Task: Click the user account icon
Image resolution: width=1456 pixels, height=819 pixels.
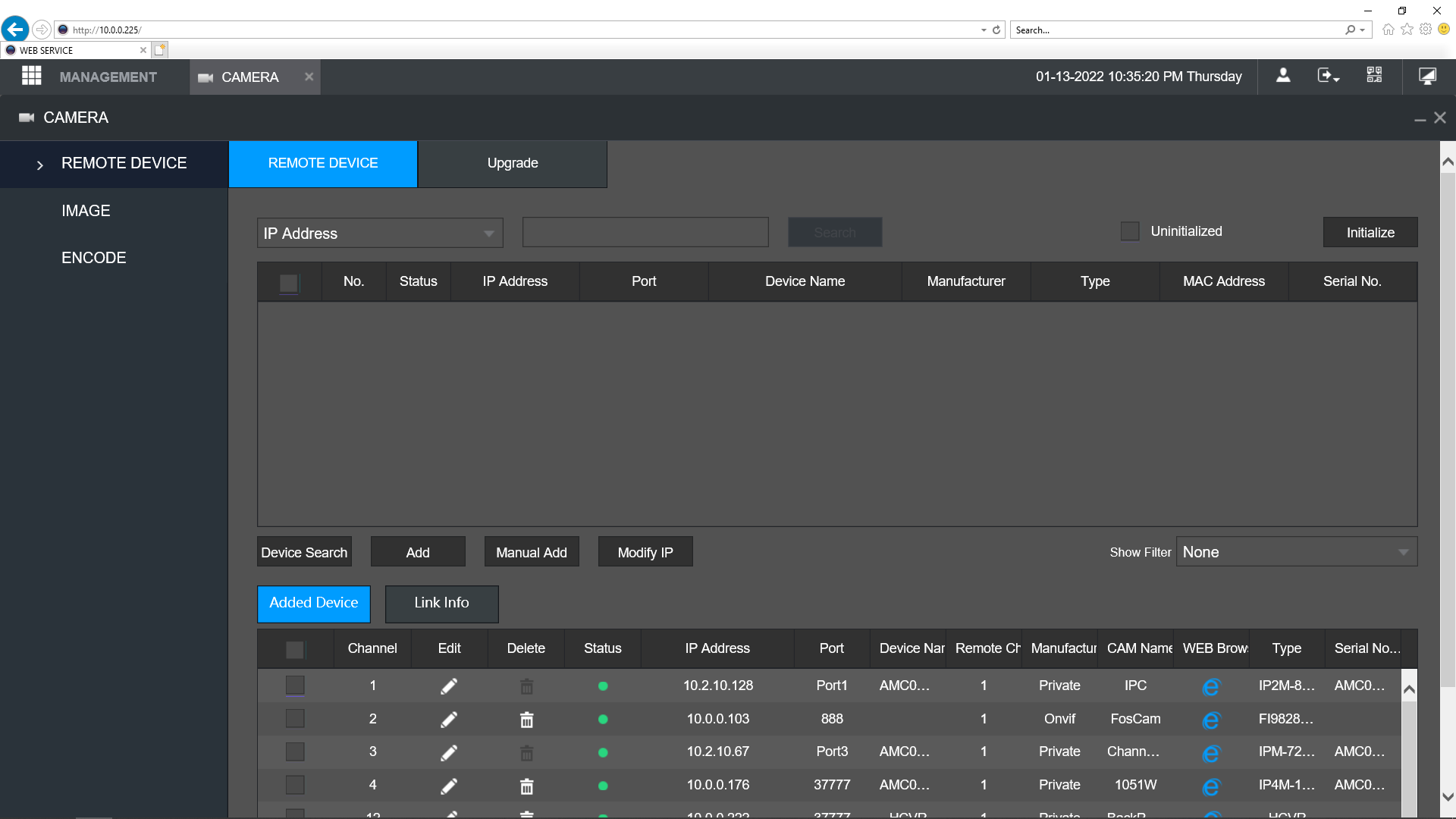Action: (1283, 75)
